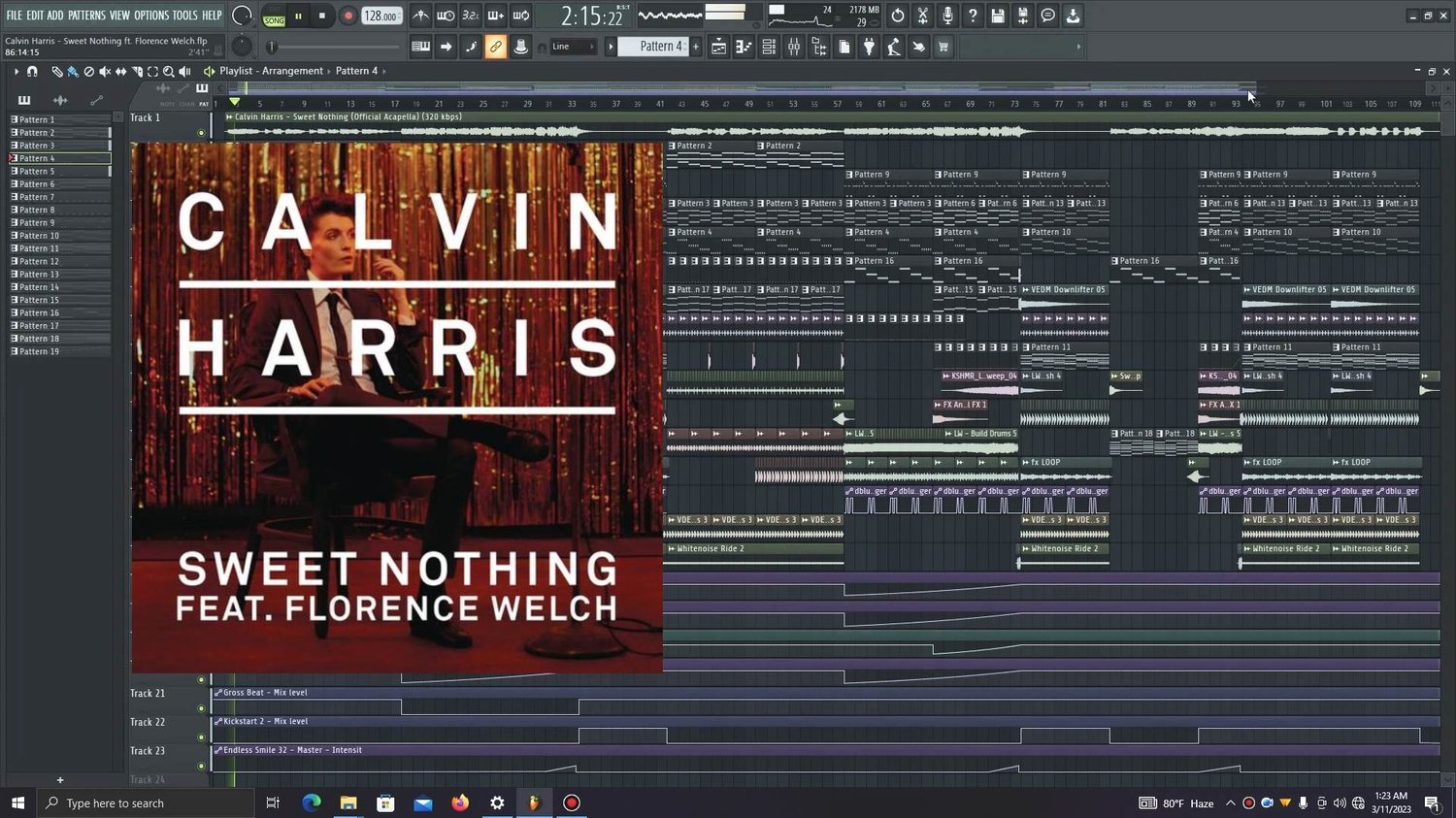This screenshot has width=1456, height=818.
Task: Open the TOOLS menu
Action: (x=184, y=16)
